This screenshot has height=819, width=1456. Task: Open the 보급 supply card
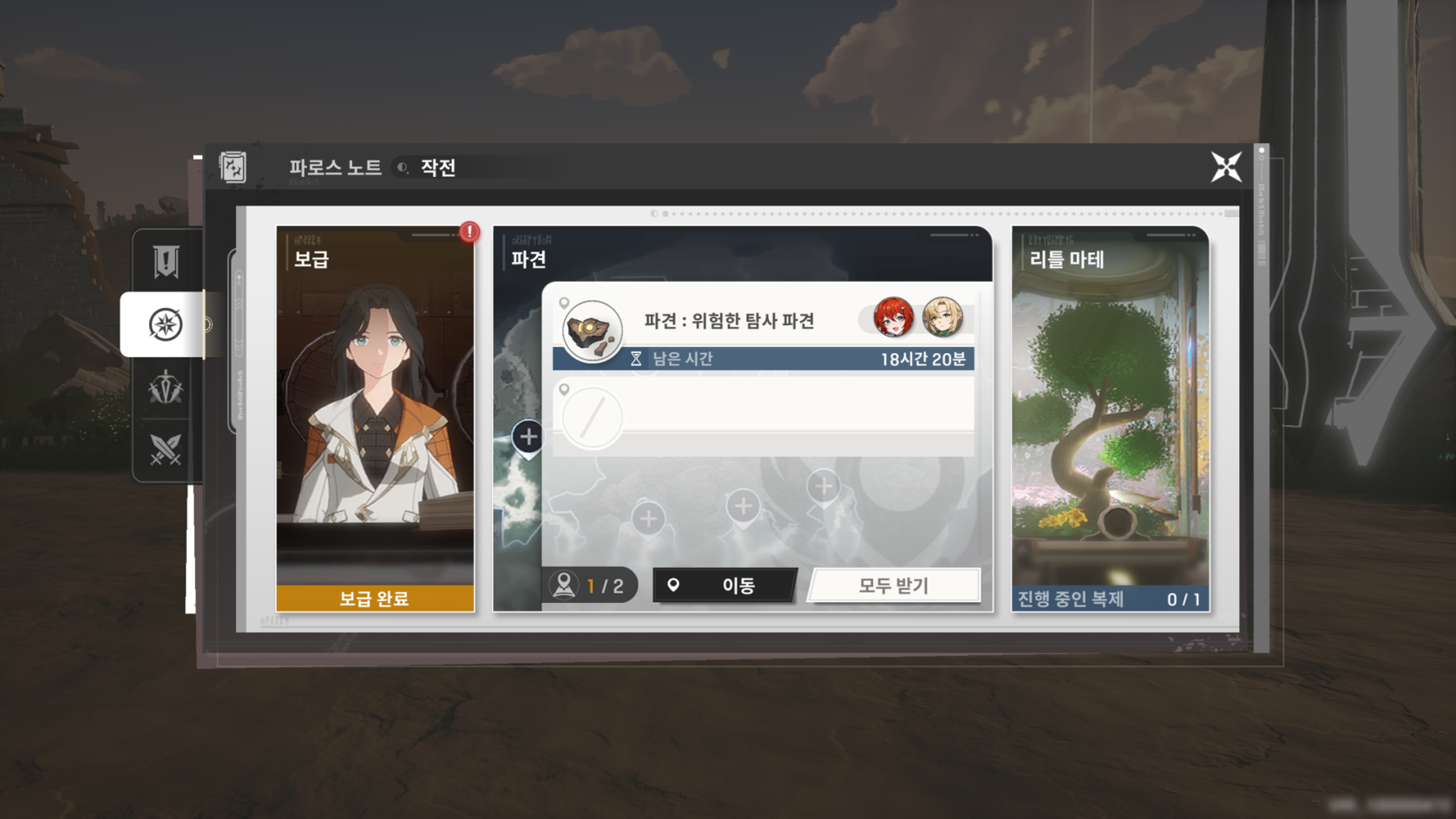pos(375,419)
